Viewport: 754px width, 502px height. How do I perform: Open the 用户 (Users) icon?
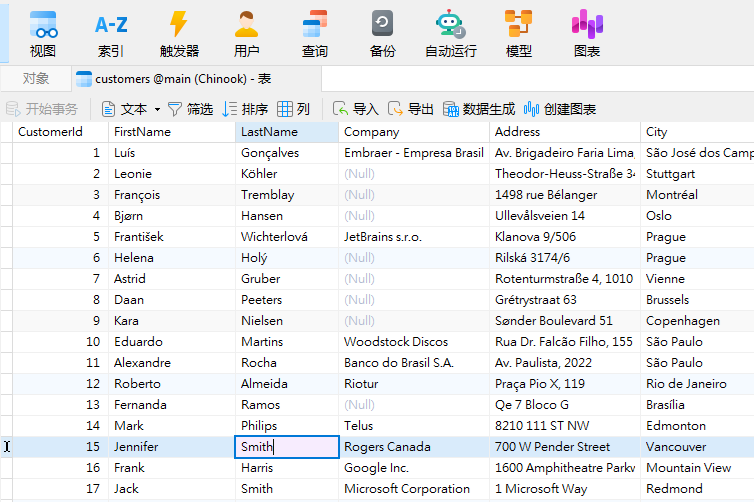(246, 34)
